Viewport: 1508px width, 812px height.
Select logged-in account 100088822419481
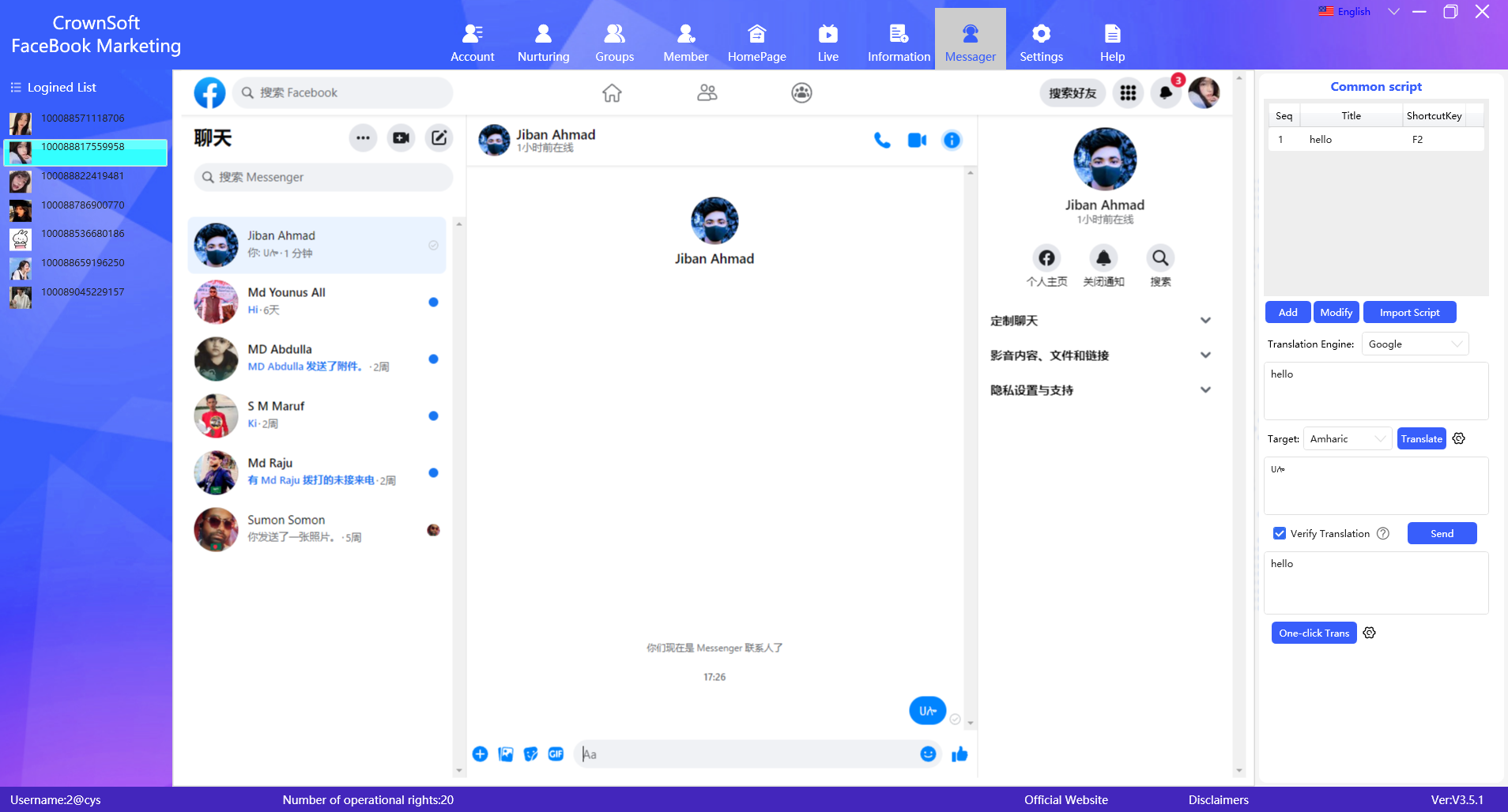click(x=85, y=180)
